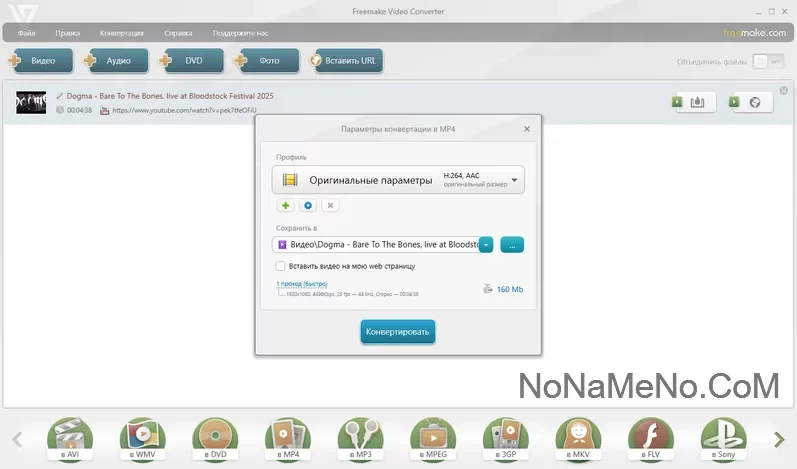Click the add new profile plus icon
This screenshot has height=469, width=797.
pos(286,205)
